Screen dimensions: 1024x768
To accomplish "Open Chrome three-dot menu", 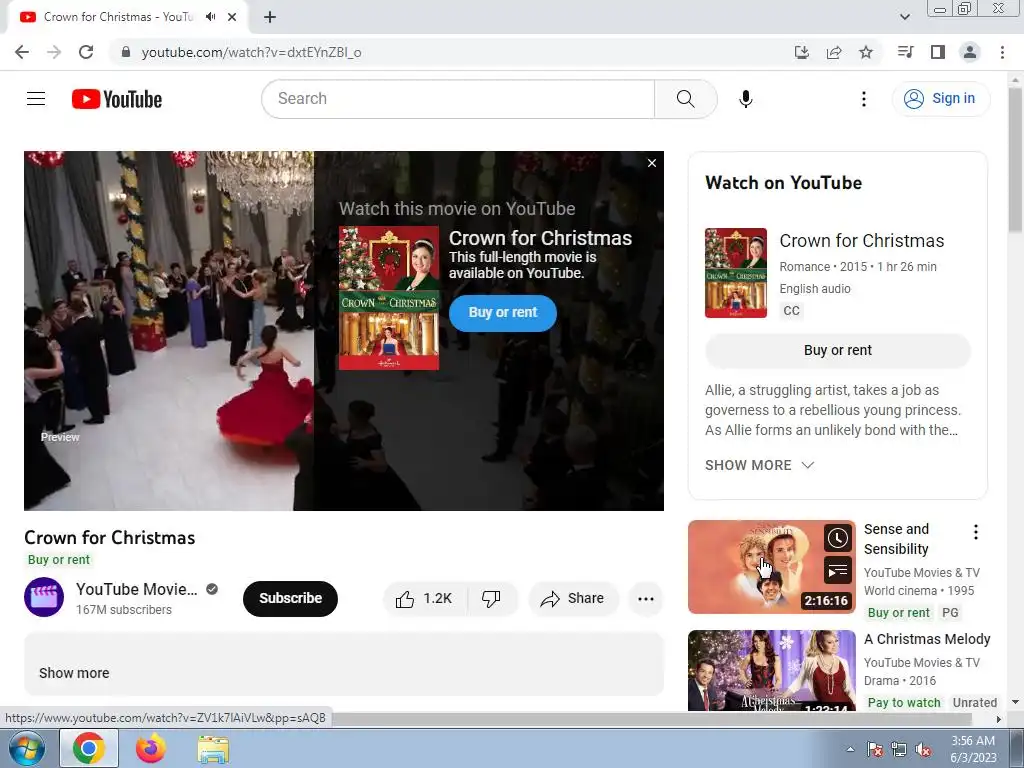I will pyautogui.click(x=1002, y=52).
